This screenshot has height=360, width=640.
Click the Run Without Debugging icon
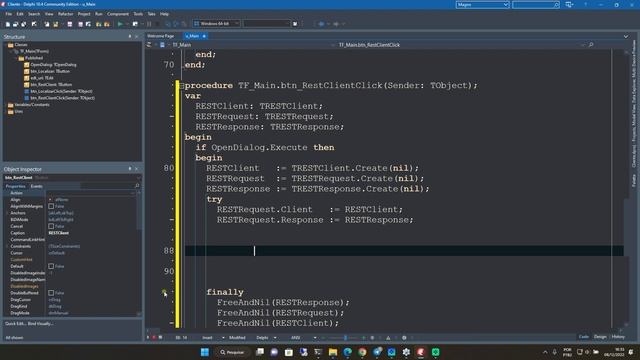click(x=136, y=24)
